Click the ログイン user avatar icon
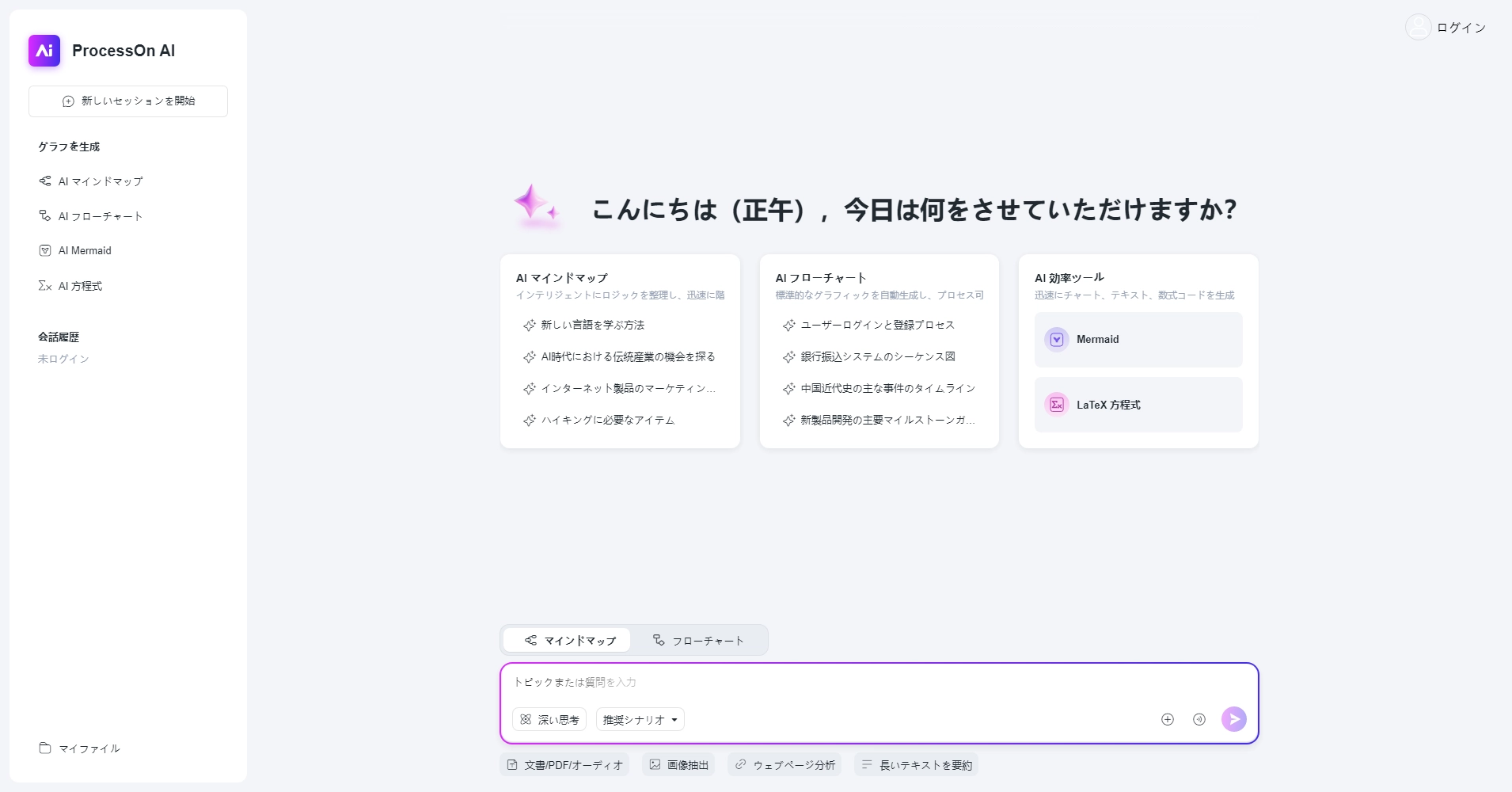The height and width of the screenshot is (792, 1512). click(x=1418, y=27)
